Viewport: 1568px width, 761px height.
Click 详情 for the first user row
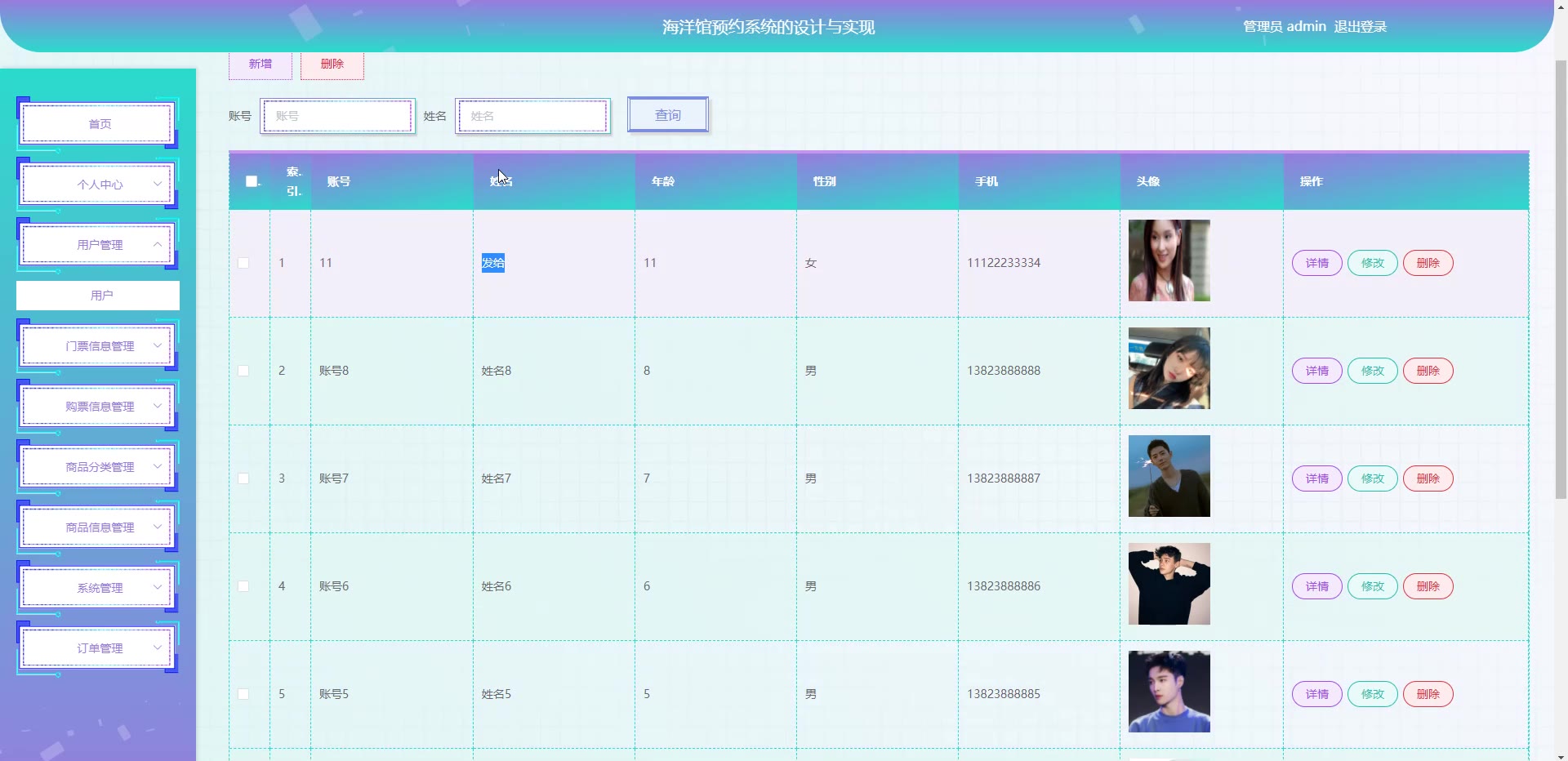click(1316, 263)
